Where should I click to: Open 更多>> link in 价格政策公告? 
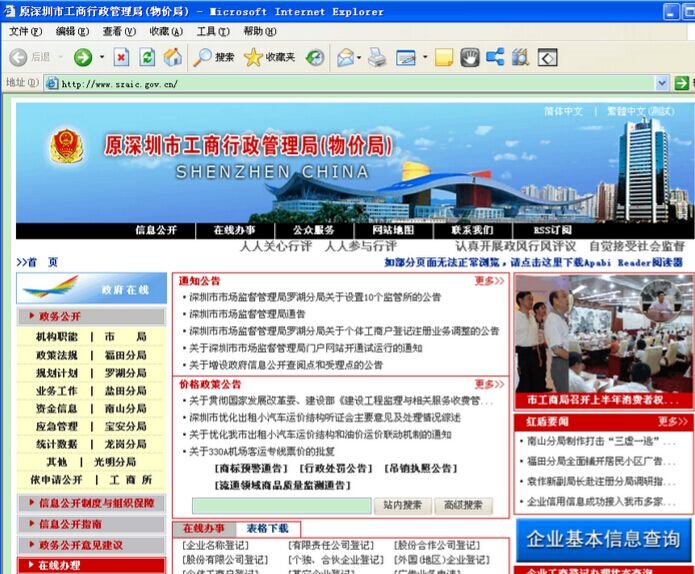[x=489, y=384]
